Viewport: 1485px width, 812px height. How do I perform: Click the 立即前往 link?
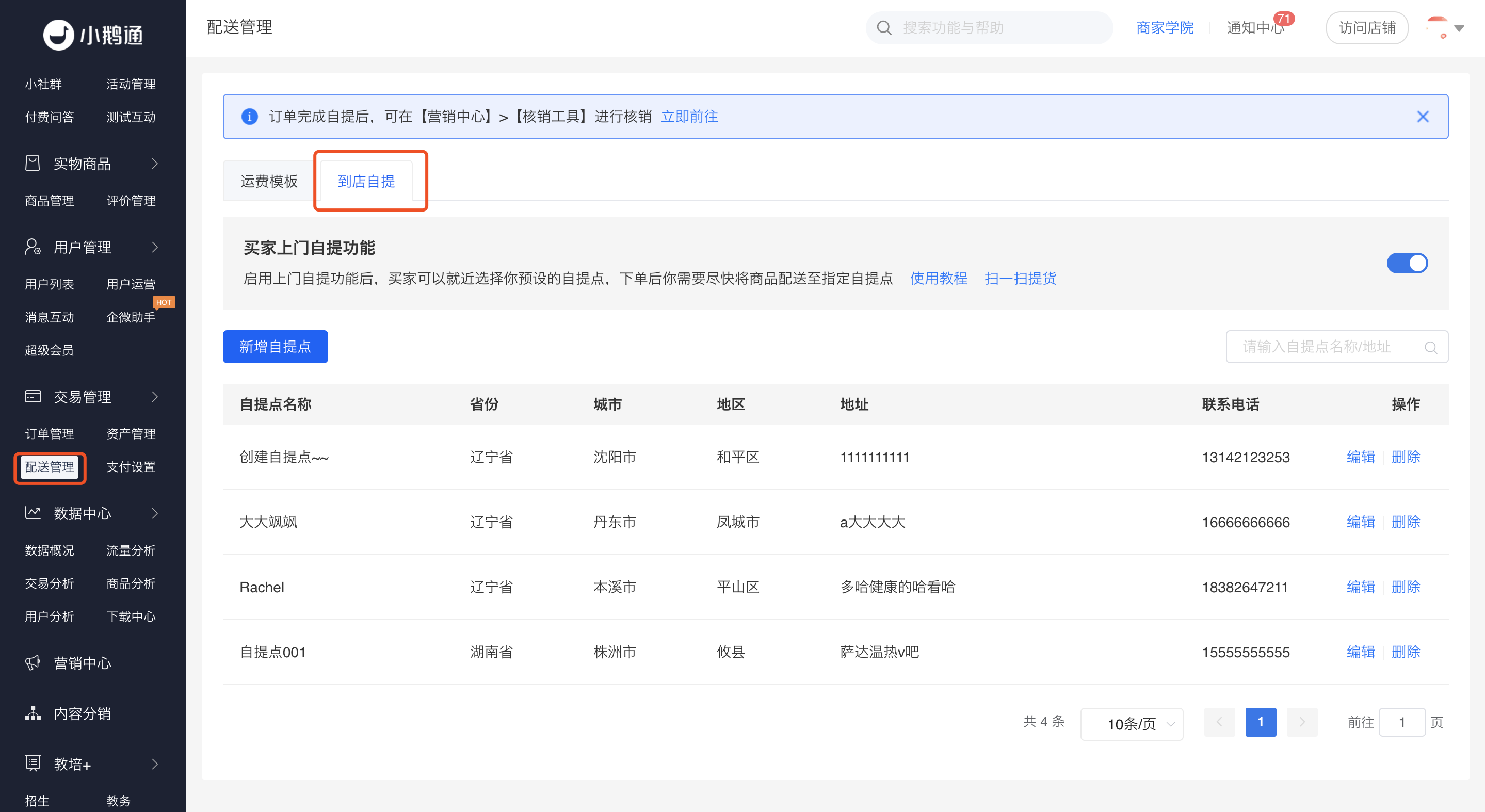pos(689,117)
